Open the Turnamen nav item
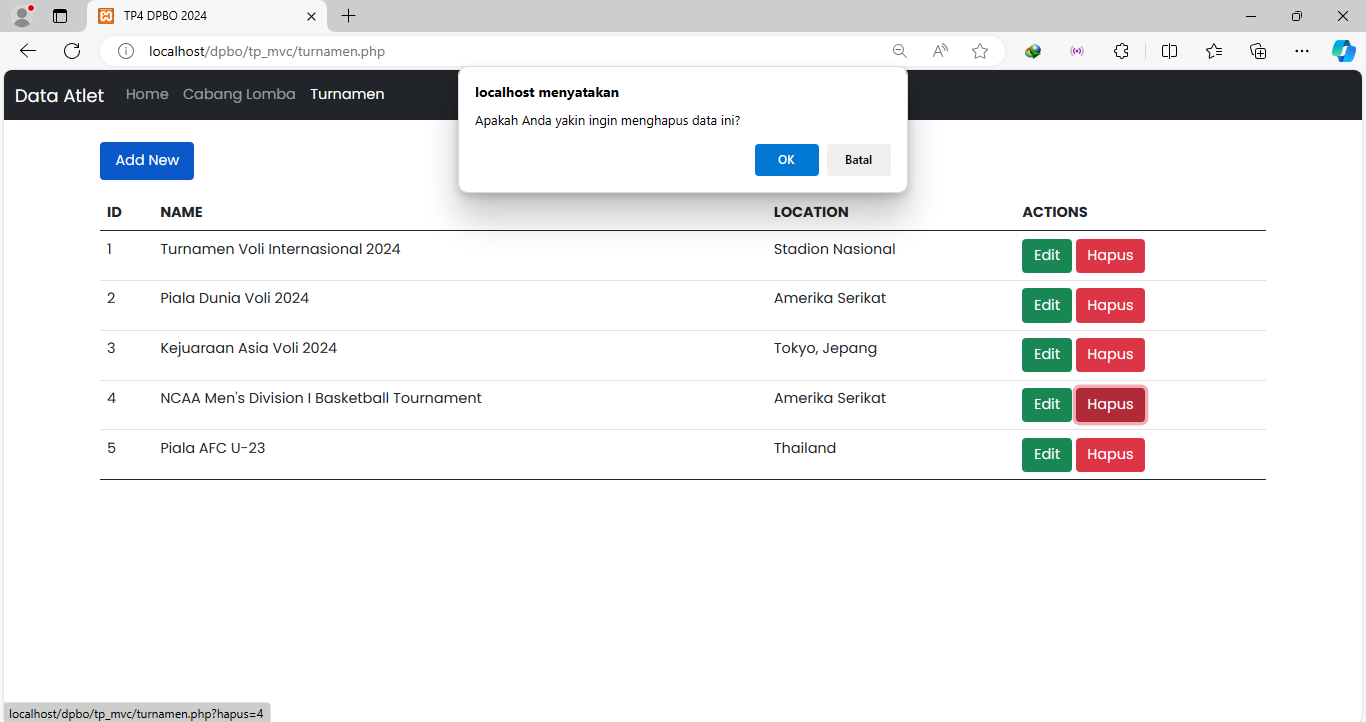Screen dimensions: 1366x722 pos(347,94)
